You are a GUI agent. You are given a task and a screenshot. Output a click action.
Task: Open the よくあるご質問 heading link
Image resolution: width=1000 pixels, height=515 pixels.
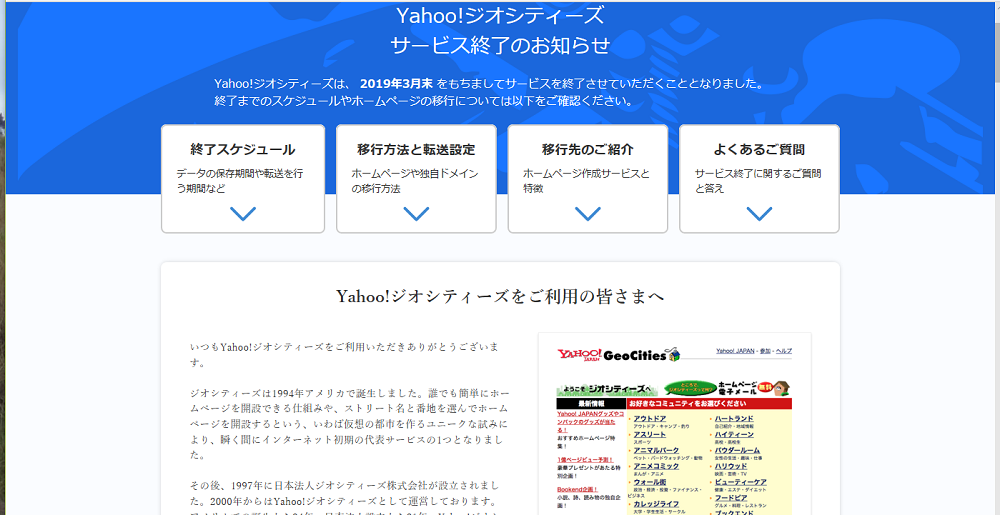tap(759, 150)
